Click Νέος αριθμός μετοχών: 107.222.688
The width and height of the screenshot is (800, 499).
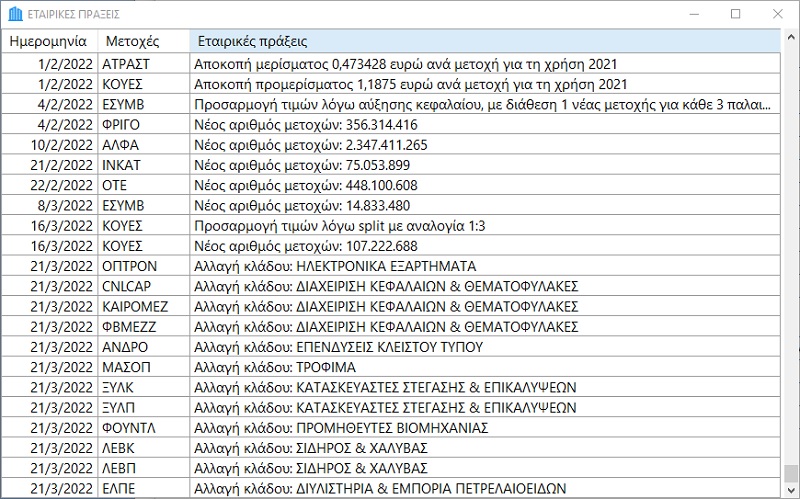pos(485,246)
